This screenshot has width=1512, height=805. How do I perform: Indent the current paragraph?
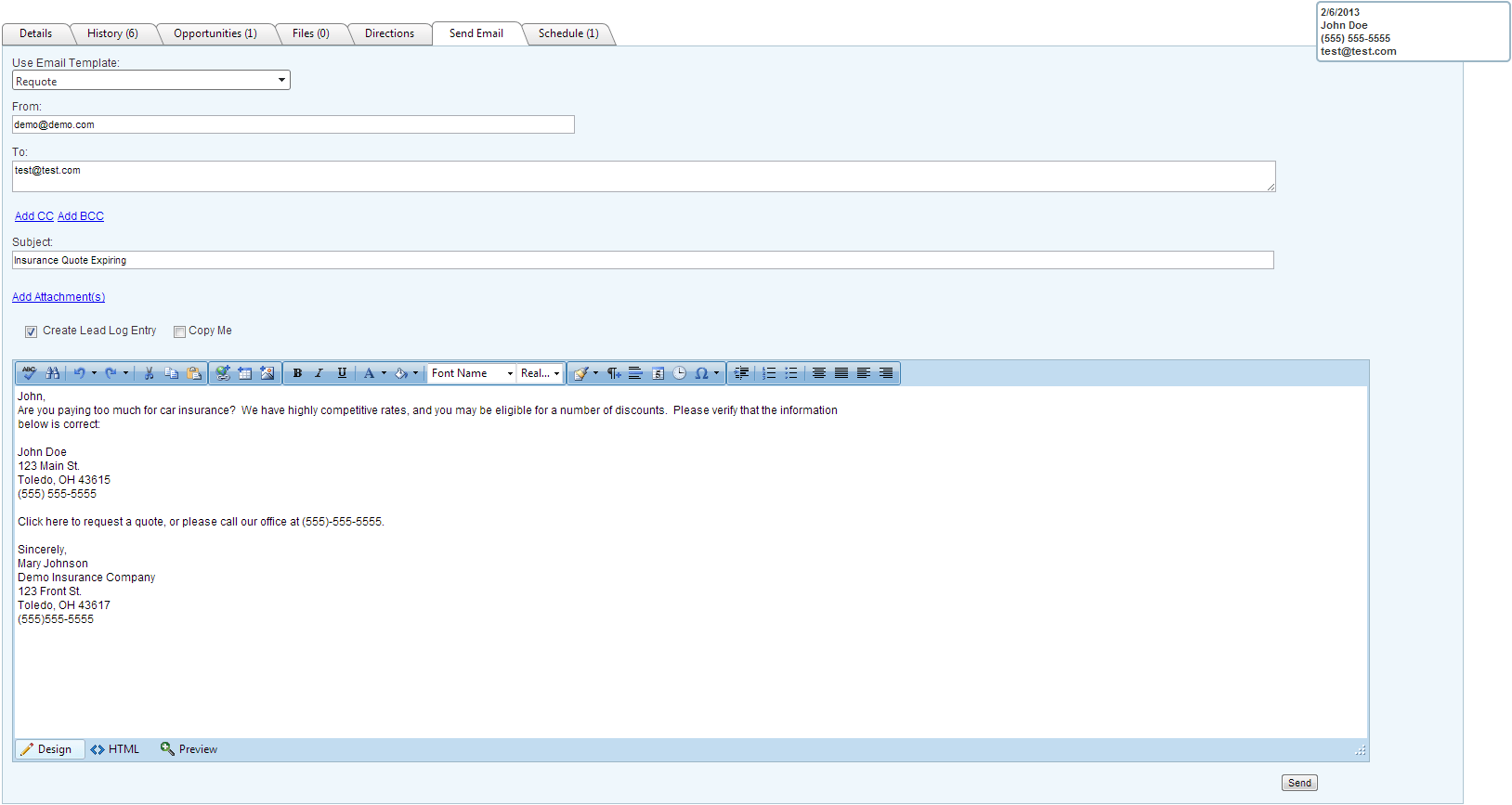(x=741, y=373)
